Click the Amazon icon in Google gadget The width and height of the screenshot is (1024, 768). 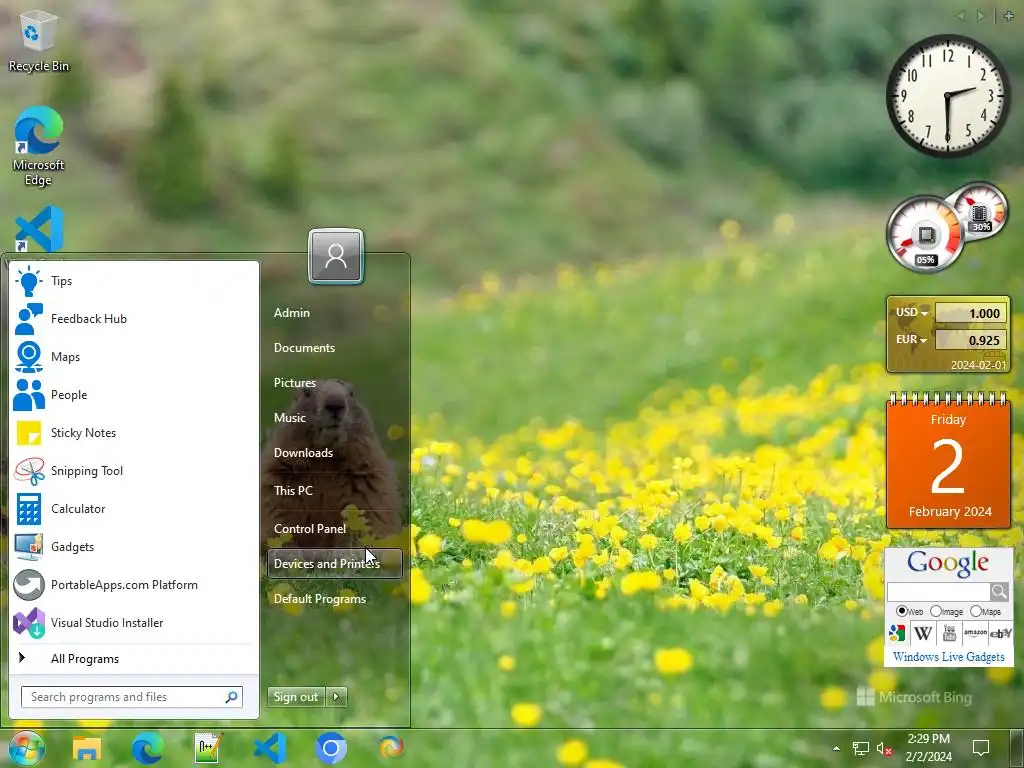point(975,633)
